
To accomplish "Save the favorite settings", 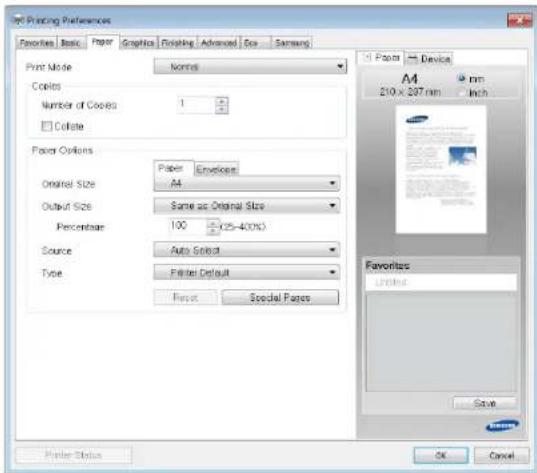I will pyautogui.click(x=484, y=403).
